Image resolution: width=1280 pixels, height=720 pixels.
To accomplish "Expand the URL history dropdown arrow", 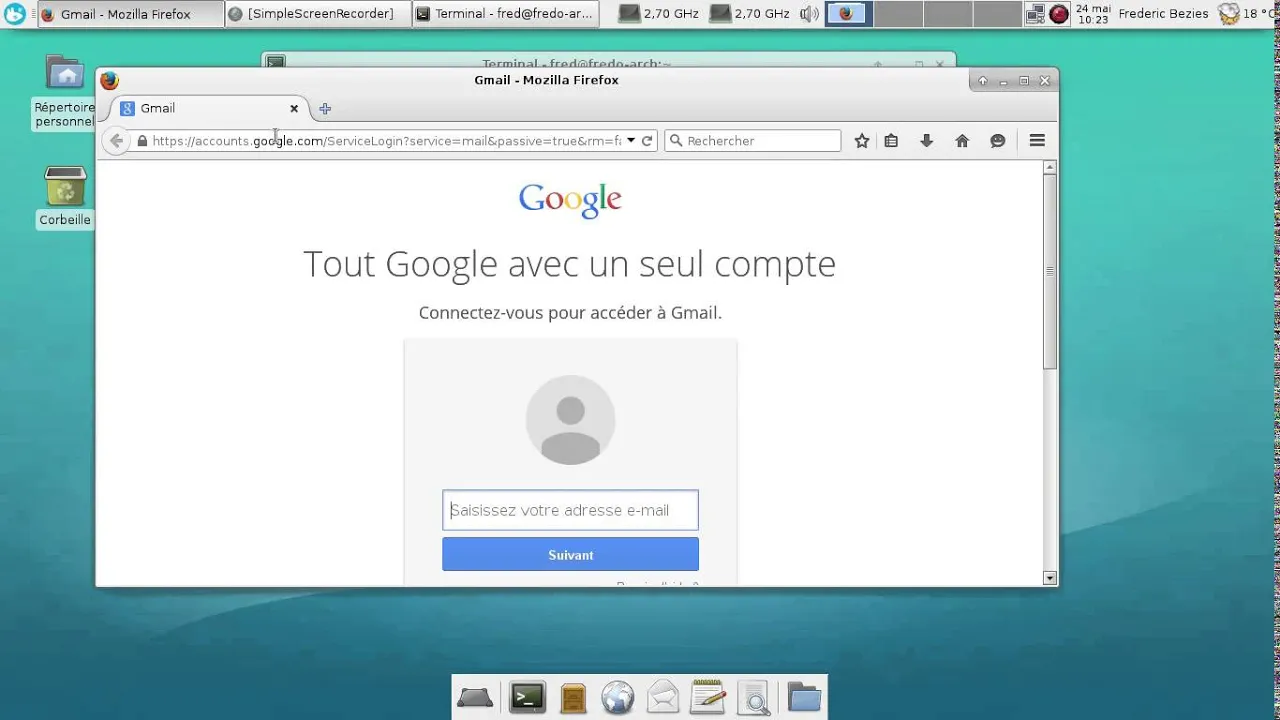I will [631, 141].
